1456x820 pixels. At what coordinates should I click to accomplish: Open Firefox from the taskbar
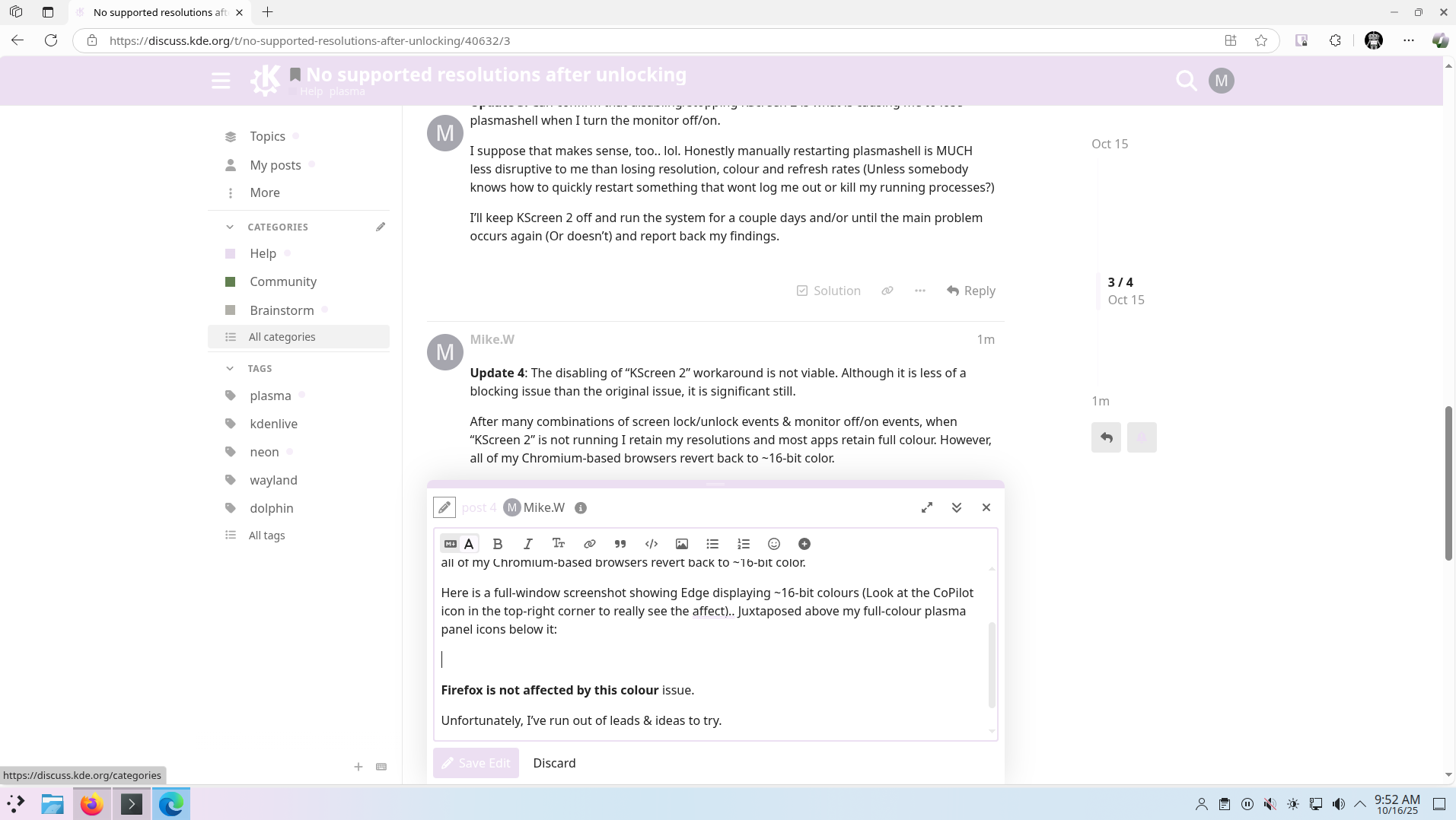click(x=92, y=804)
